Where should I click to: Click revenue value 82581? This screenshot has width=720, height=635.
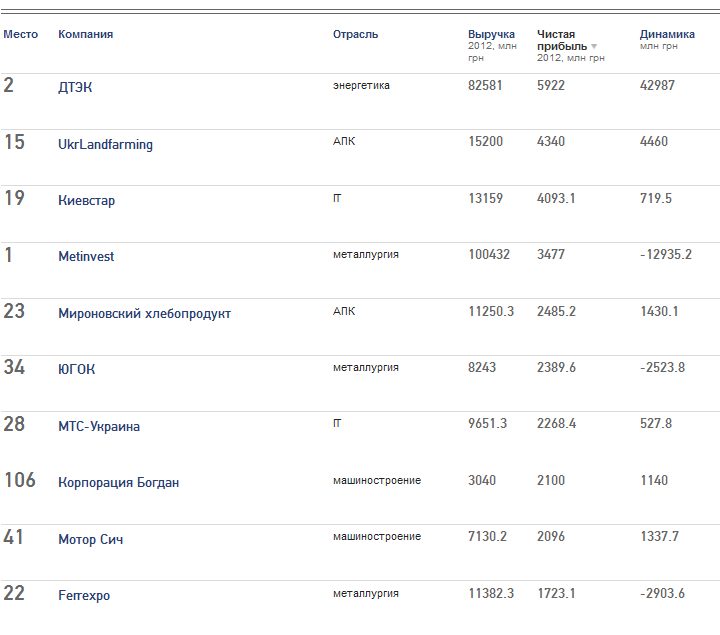(485, 85)
